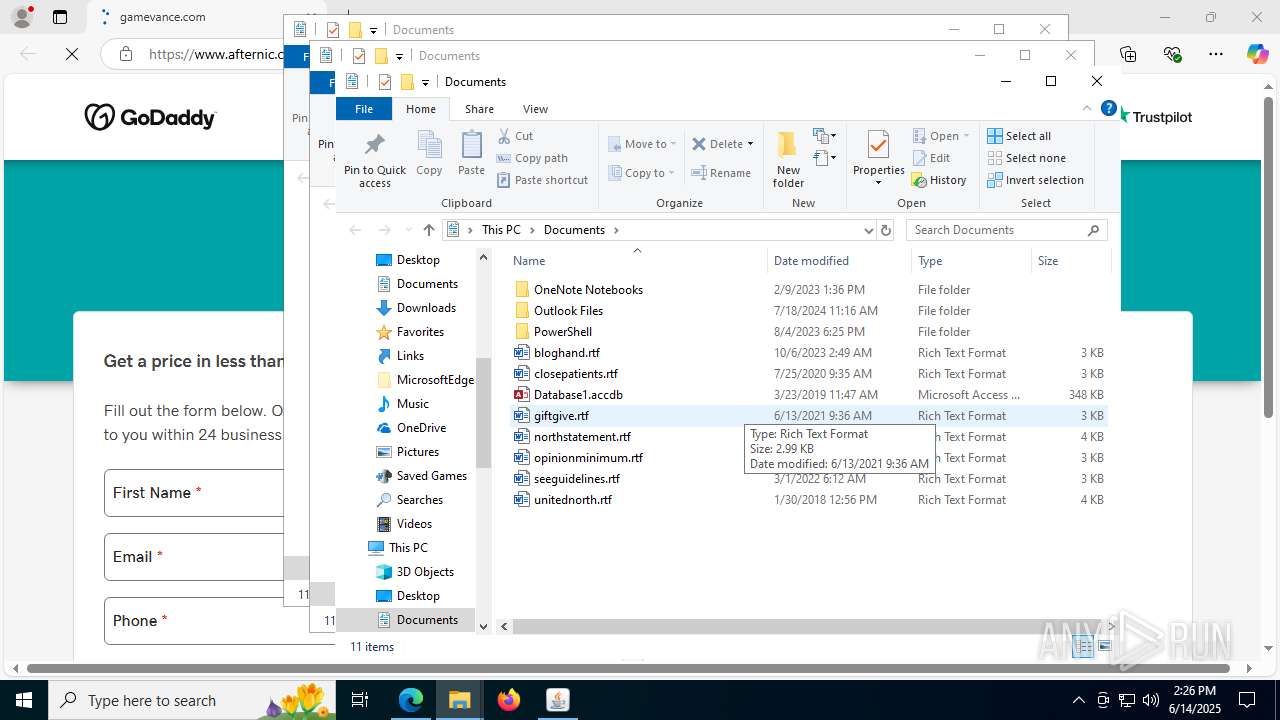Switch to the Share ribbon tab
The width and height of the screenshot is (1280, 720).
coord(479,109)
